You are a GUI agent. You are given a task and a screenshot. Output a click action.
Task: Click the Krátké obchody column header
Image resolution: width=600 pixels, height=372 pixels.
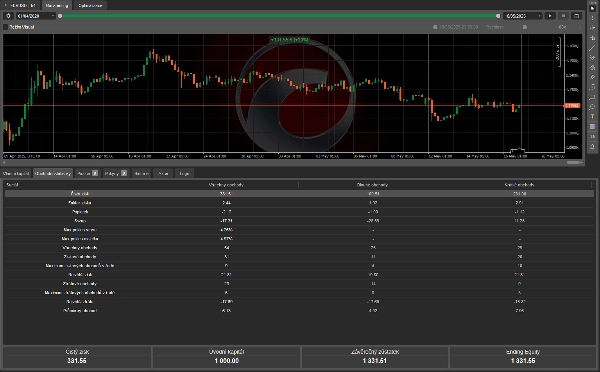[x=519, y=184]
